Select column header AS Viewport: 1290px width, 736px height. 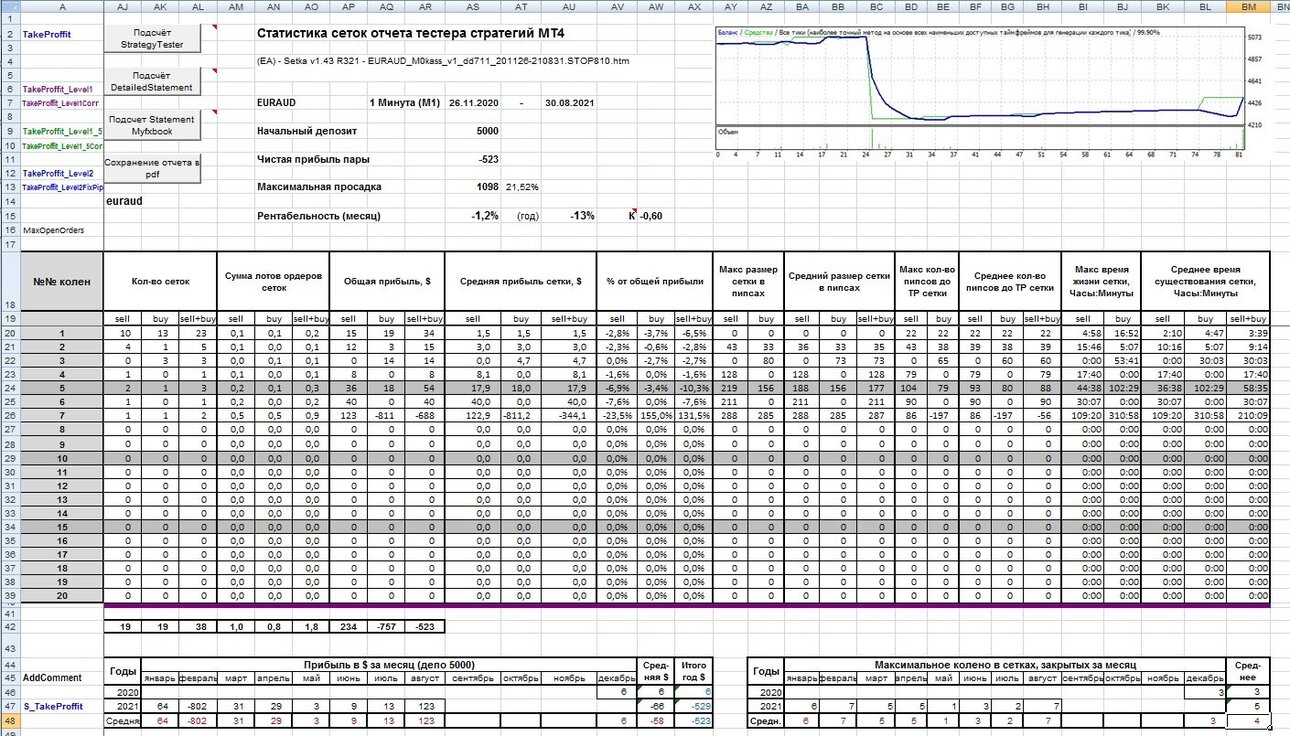point(472,6)
